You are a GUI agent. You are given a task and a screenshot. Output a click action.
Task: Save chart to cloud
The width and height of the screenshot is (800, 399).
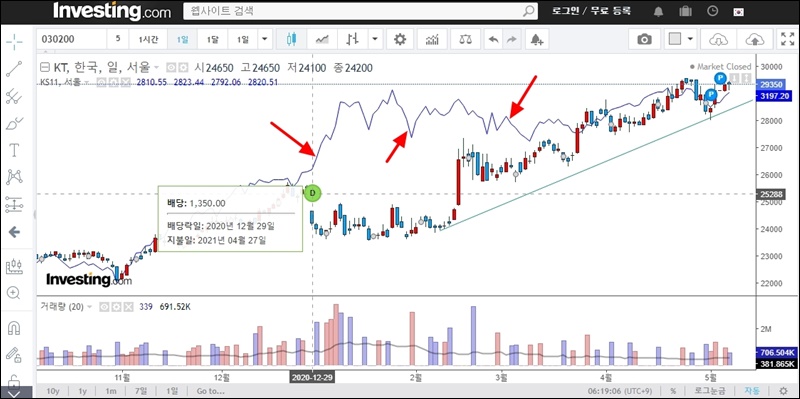[755, 39]
